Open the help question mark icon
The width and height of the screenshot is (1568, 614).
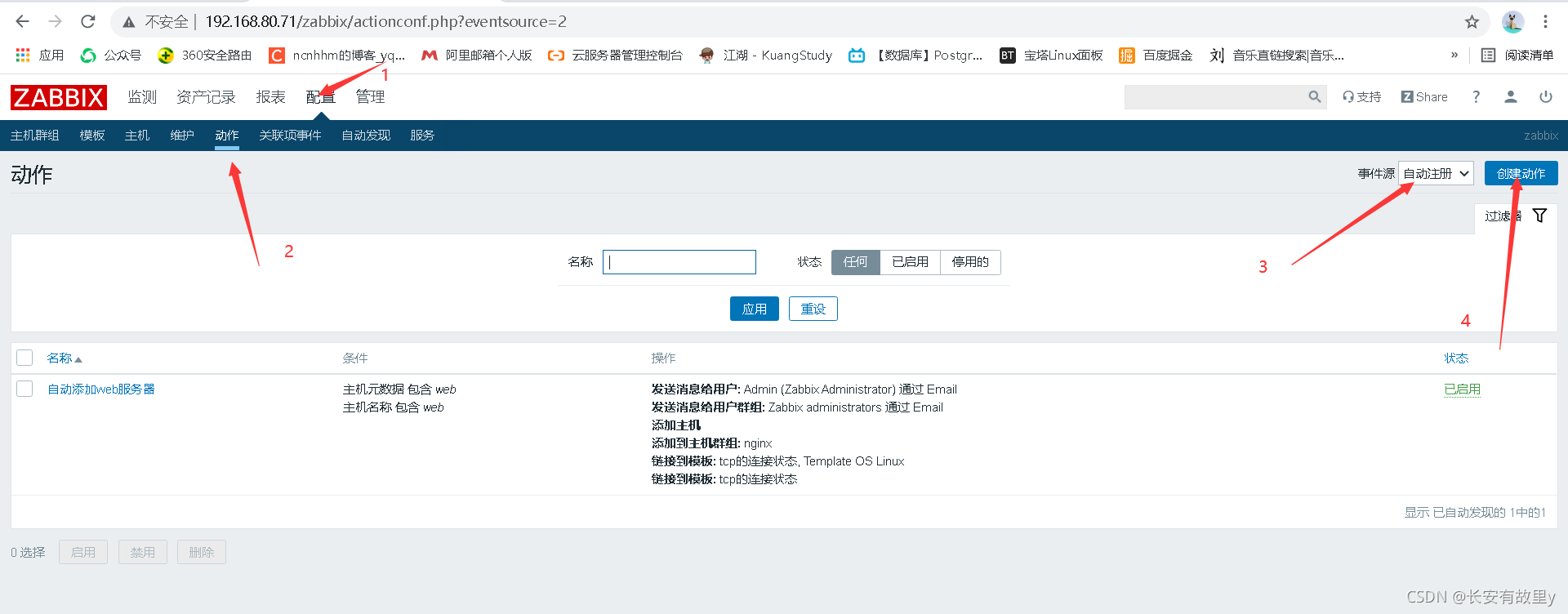click(1476, 96)
